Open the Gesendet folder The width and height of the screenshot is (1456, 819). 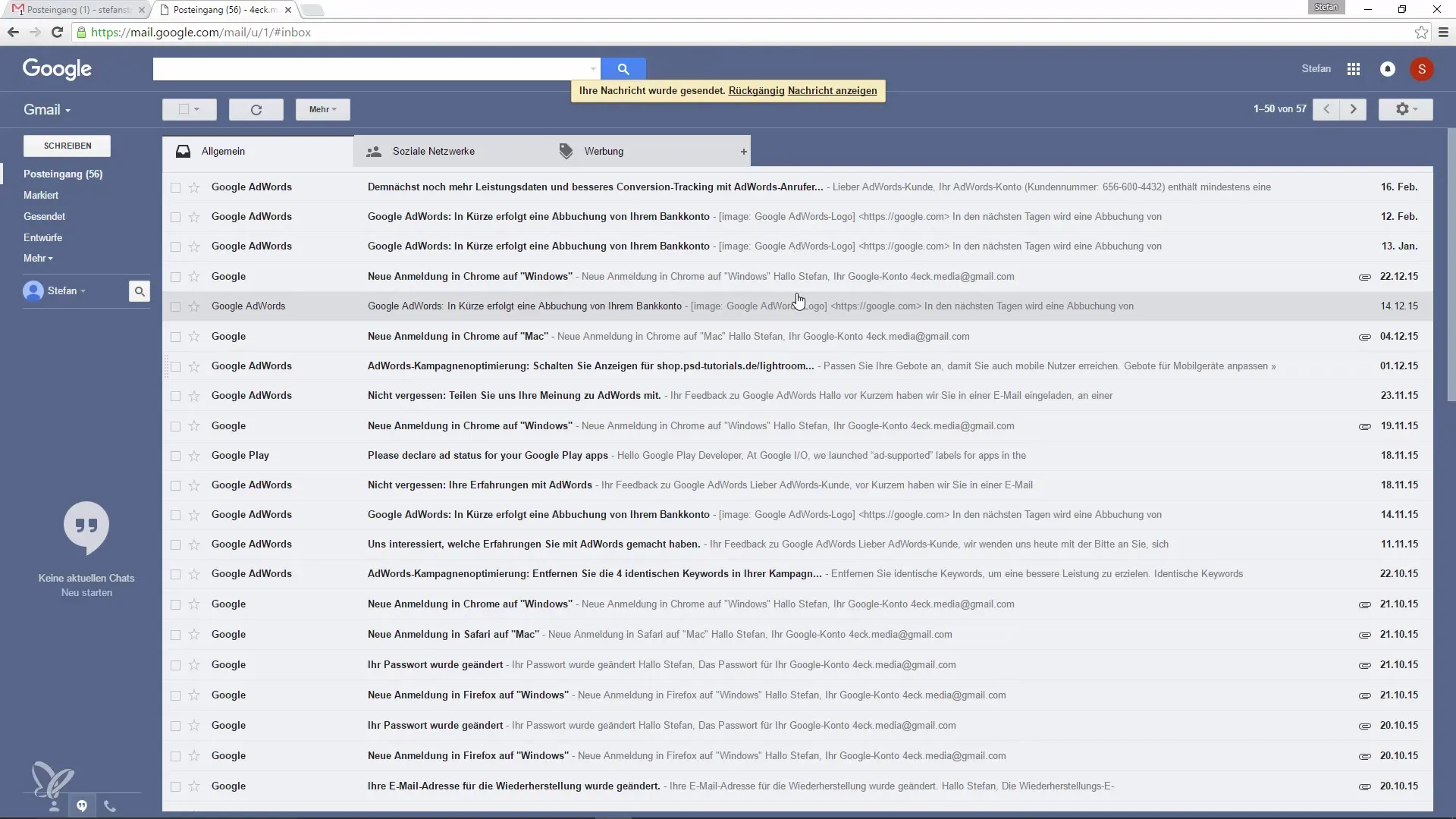(x=44, y=217)
